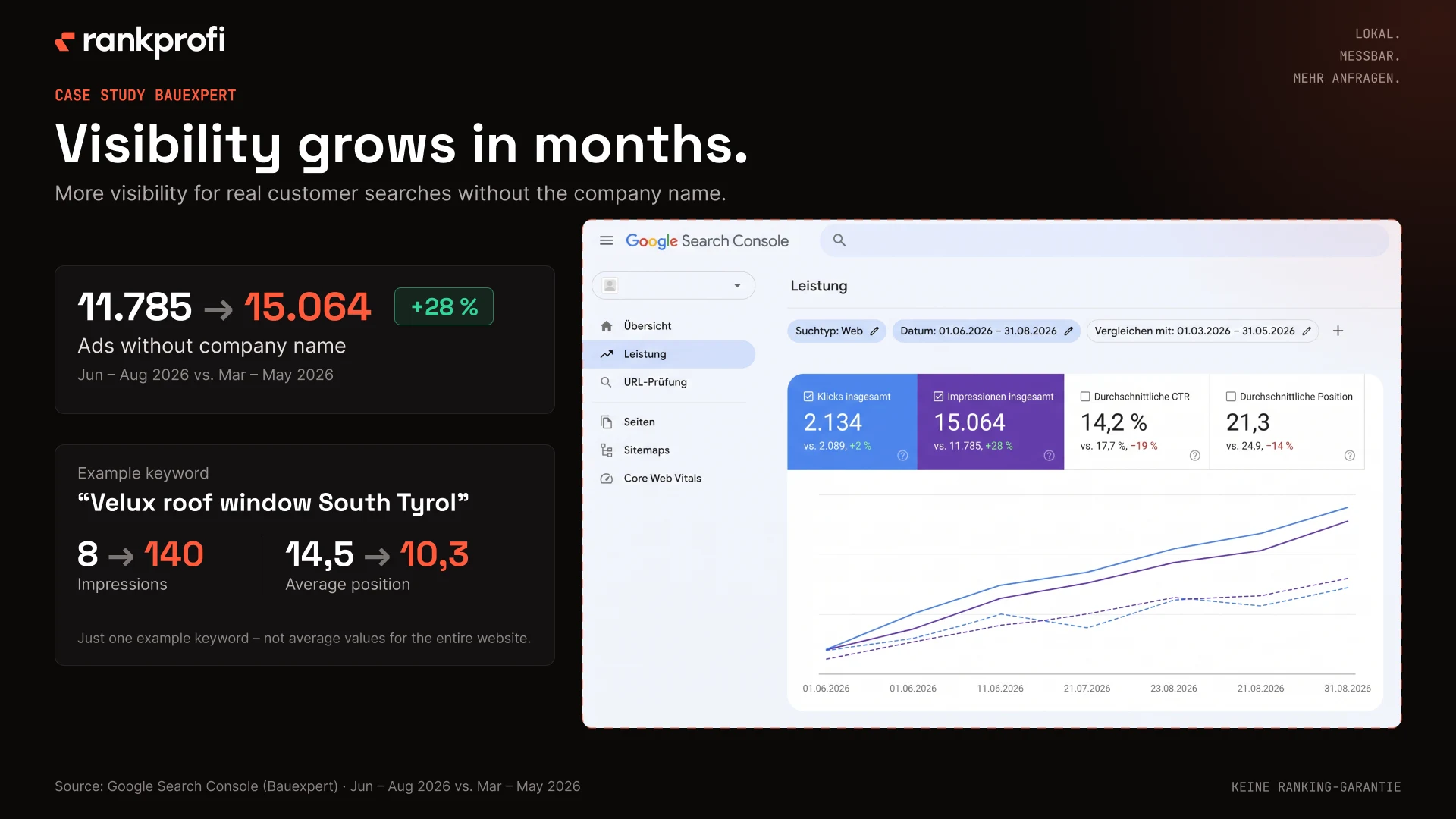The width and height of the screenshot is (1456, 819).
Task: Click the Suchtyp: Web filter chip
Action: [836, 331]
